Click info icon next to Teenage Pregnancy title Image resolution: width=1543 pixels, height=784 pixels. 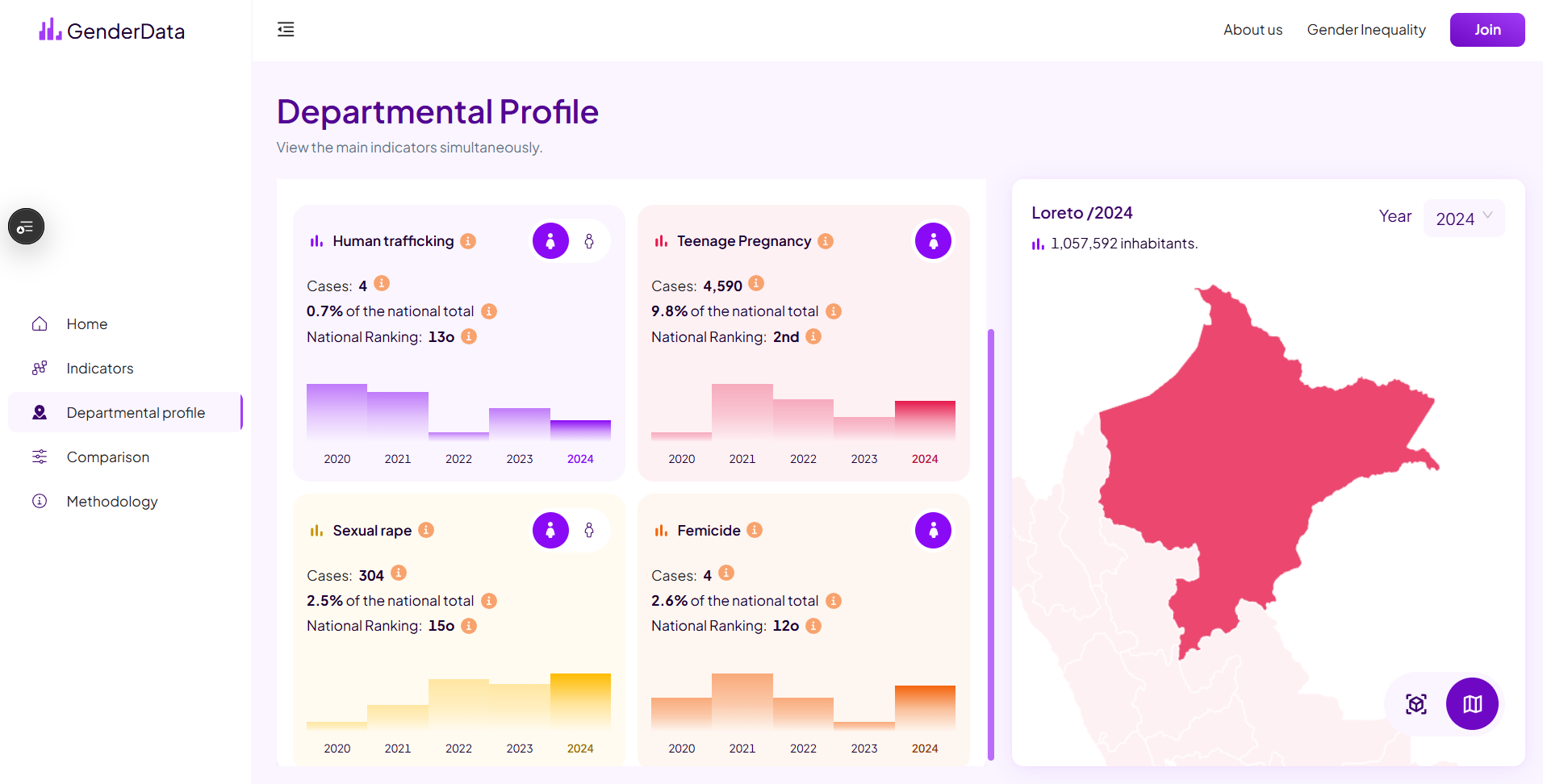(x=826, y=241)
